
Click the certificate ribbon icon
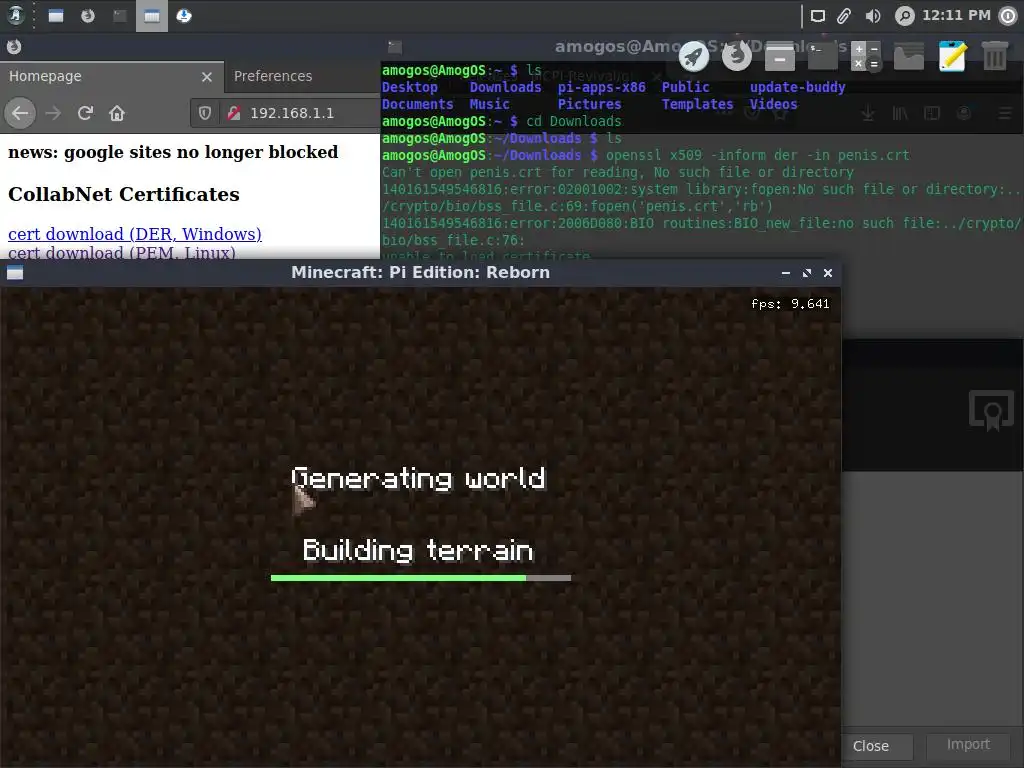click(x=991, y=410)
